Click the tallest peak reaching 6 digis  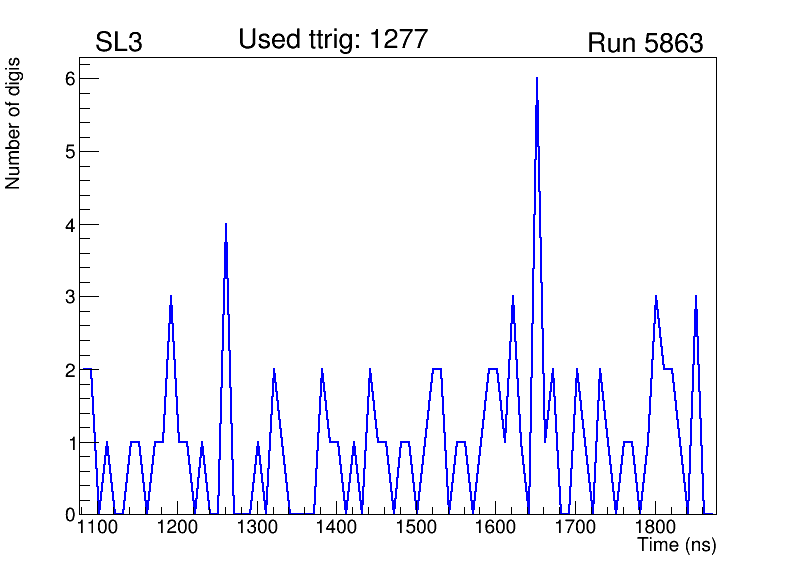coord(537,79)
